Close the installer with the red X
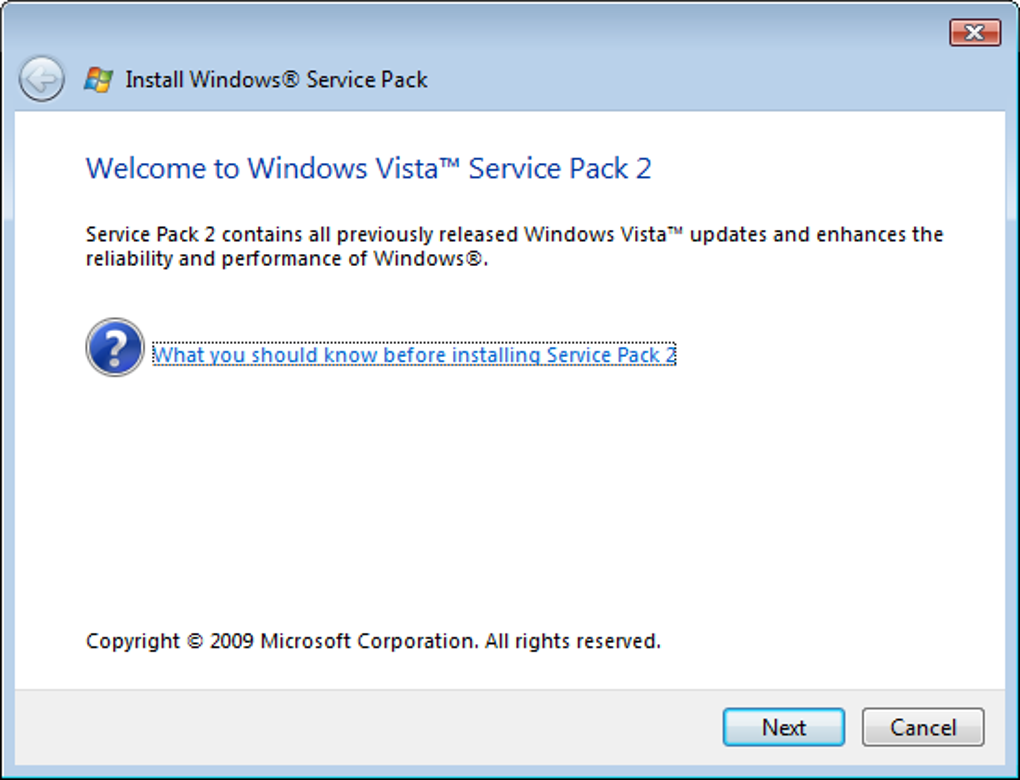 (x=974, y=32)
